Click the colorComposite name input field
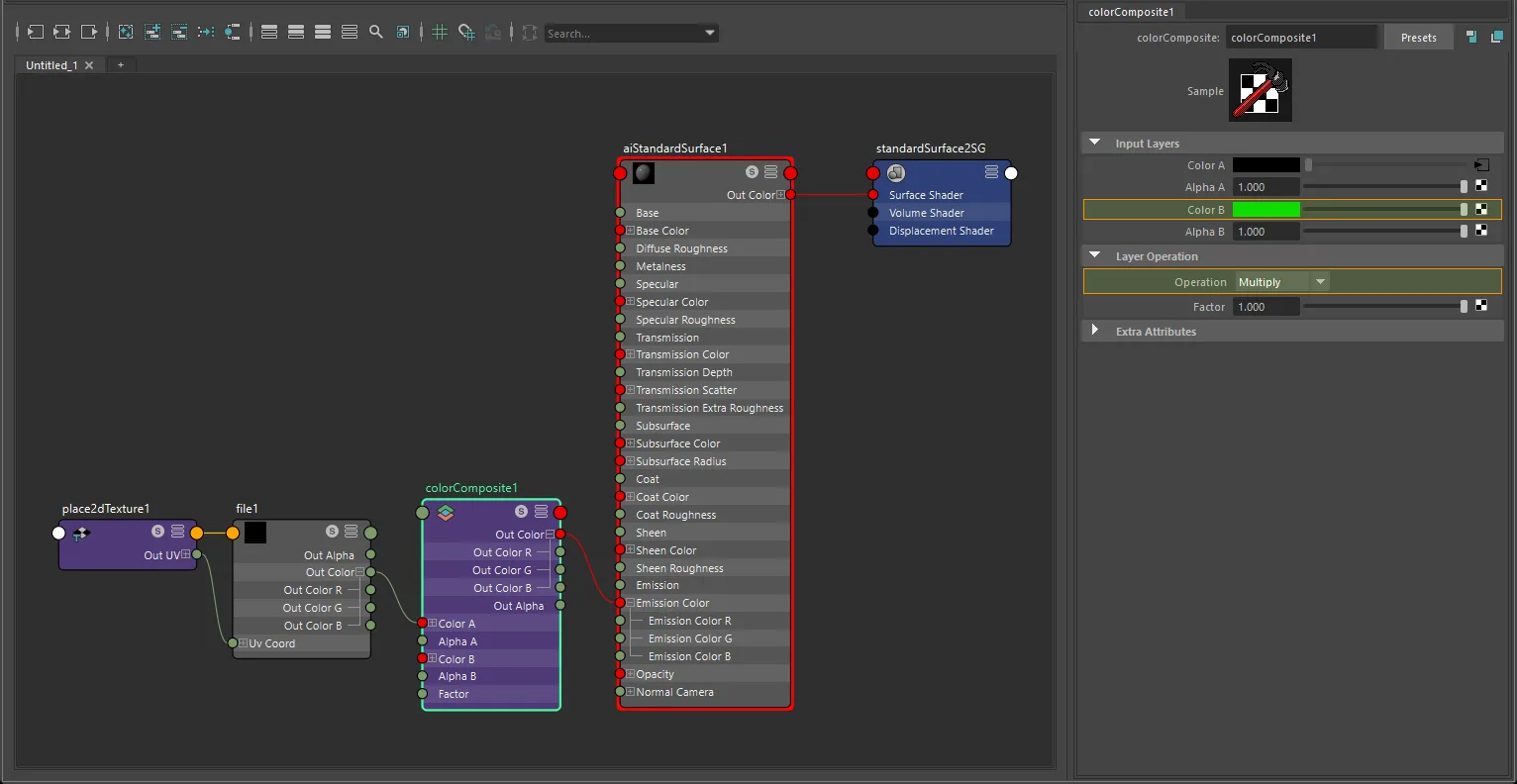Image resolution: width=1517 pixels, height=784 pixels. pos(1301,38)
